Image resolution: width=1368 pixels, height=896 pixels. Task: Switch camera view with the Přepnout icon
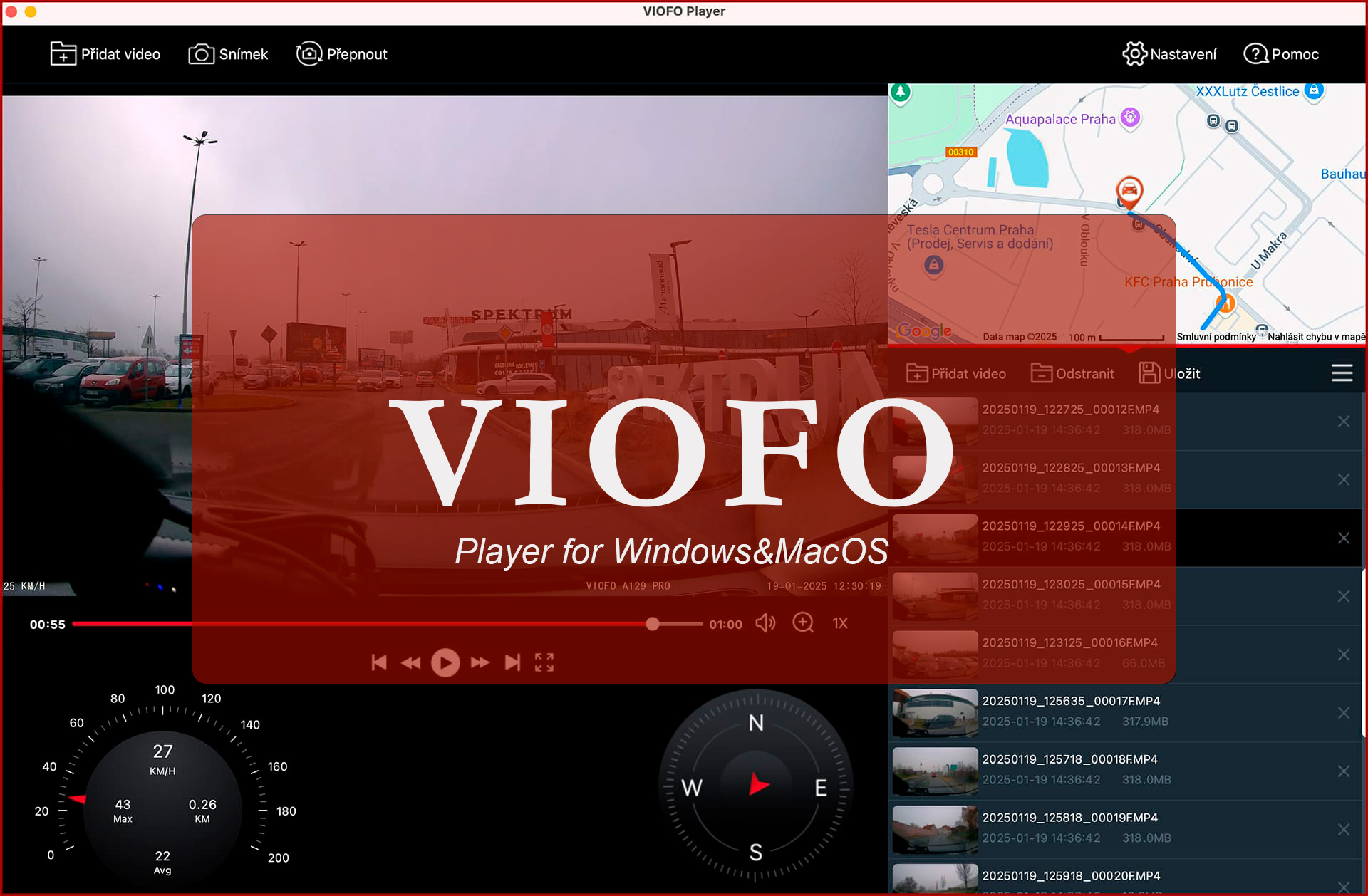(308, 53)
